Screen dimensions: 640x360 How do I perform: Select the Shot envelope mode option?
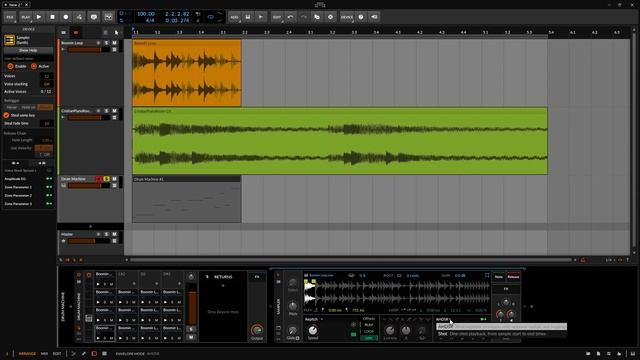tap(501, 334)
